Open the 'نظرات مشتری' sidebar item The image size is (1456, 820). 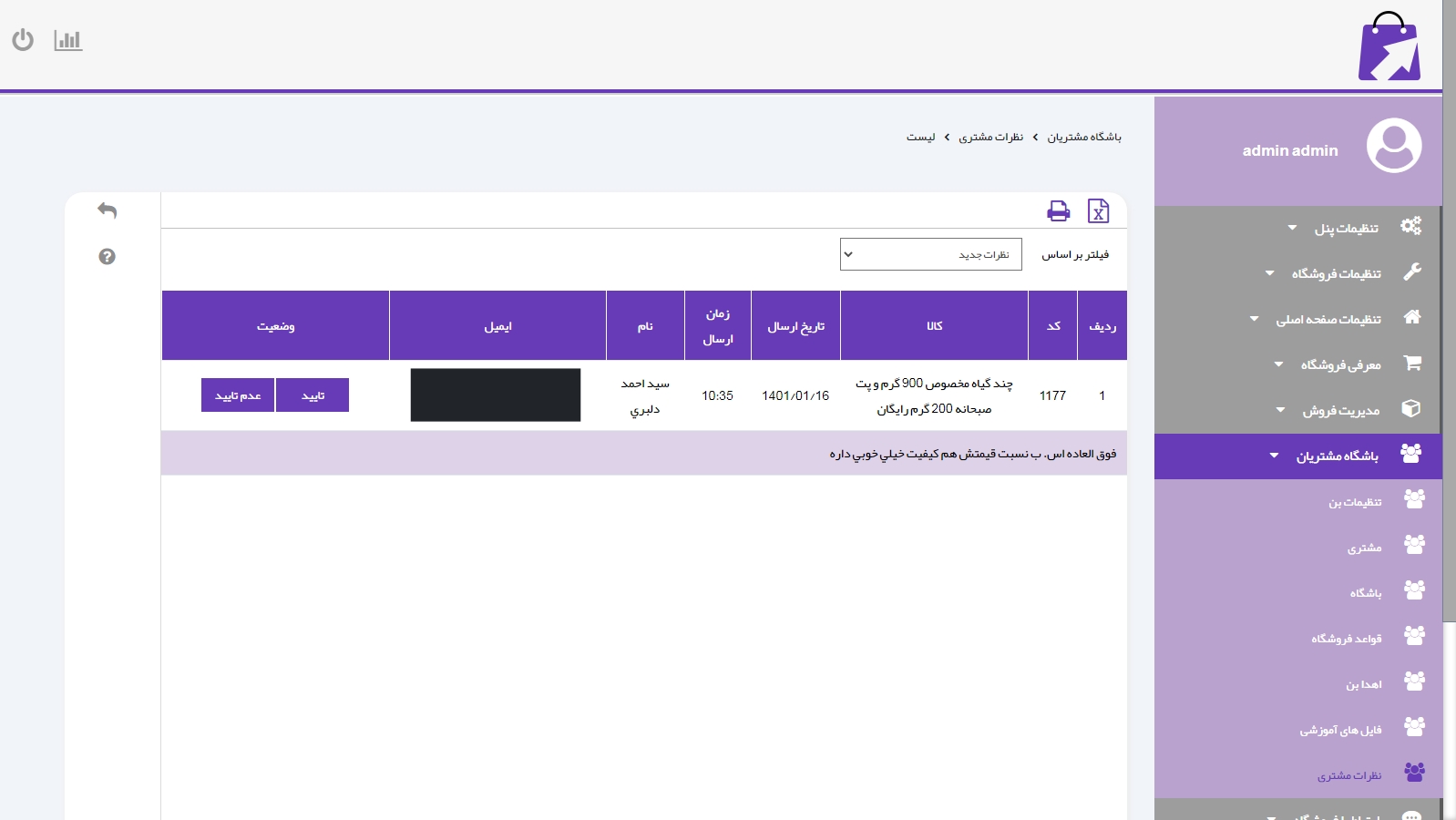pyautogui.click(x=1348, y=775)
